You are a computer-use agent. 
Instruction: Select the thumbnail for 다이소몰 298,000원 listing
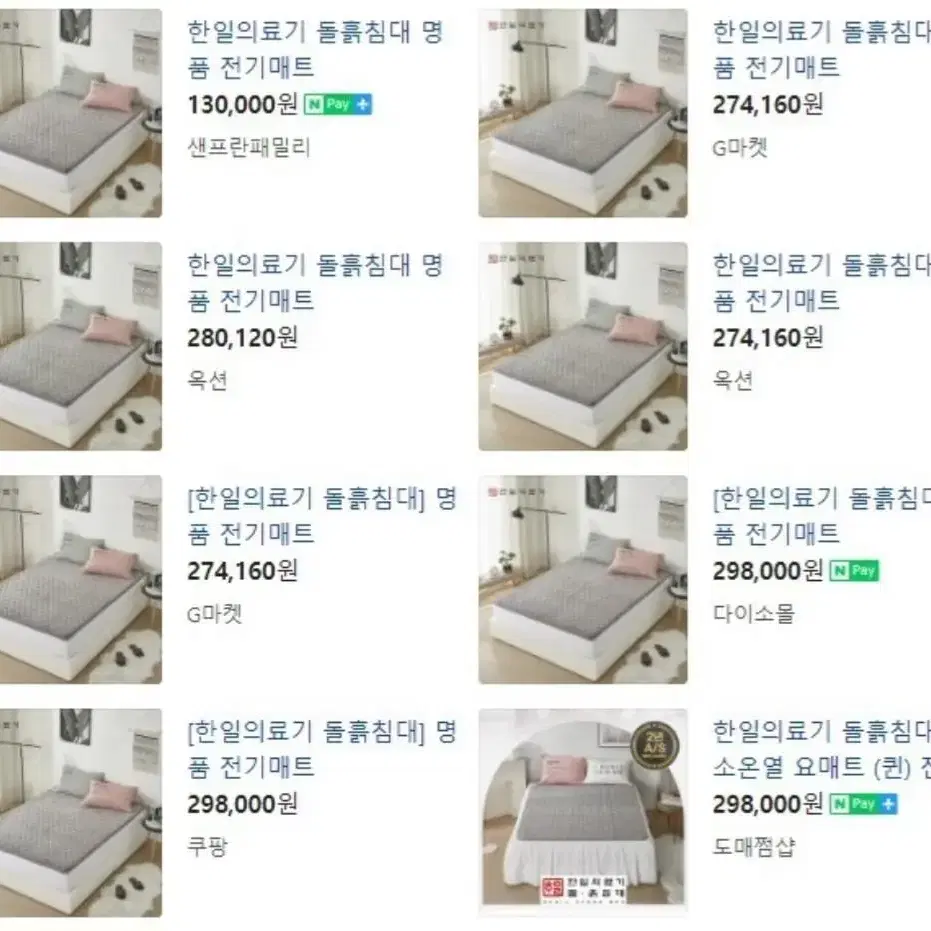[583, 580]
